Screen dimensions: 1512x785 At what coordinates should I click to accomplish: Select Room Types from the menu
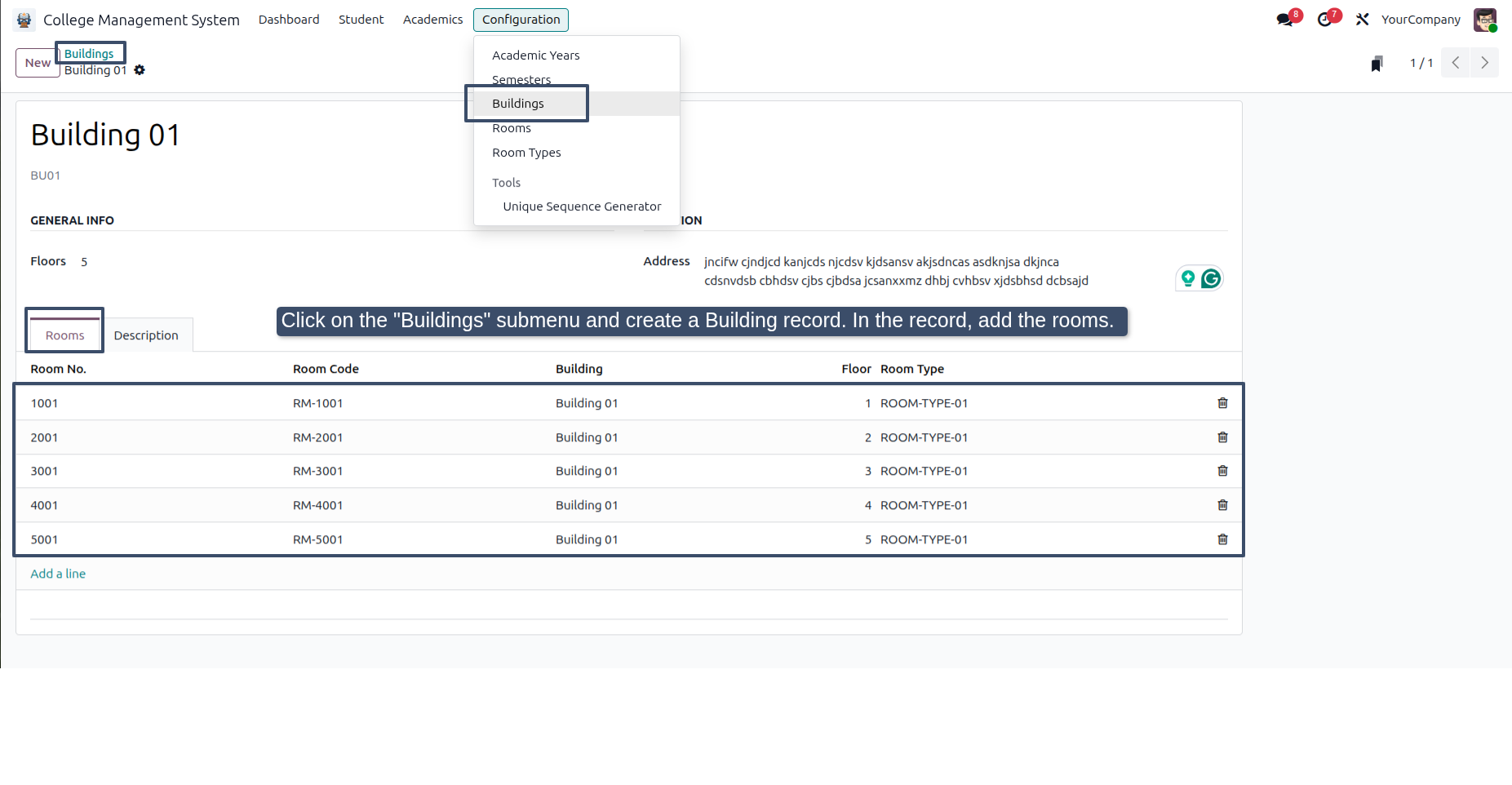pos(526,153)
